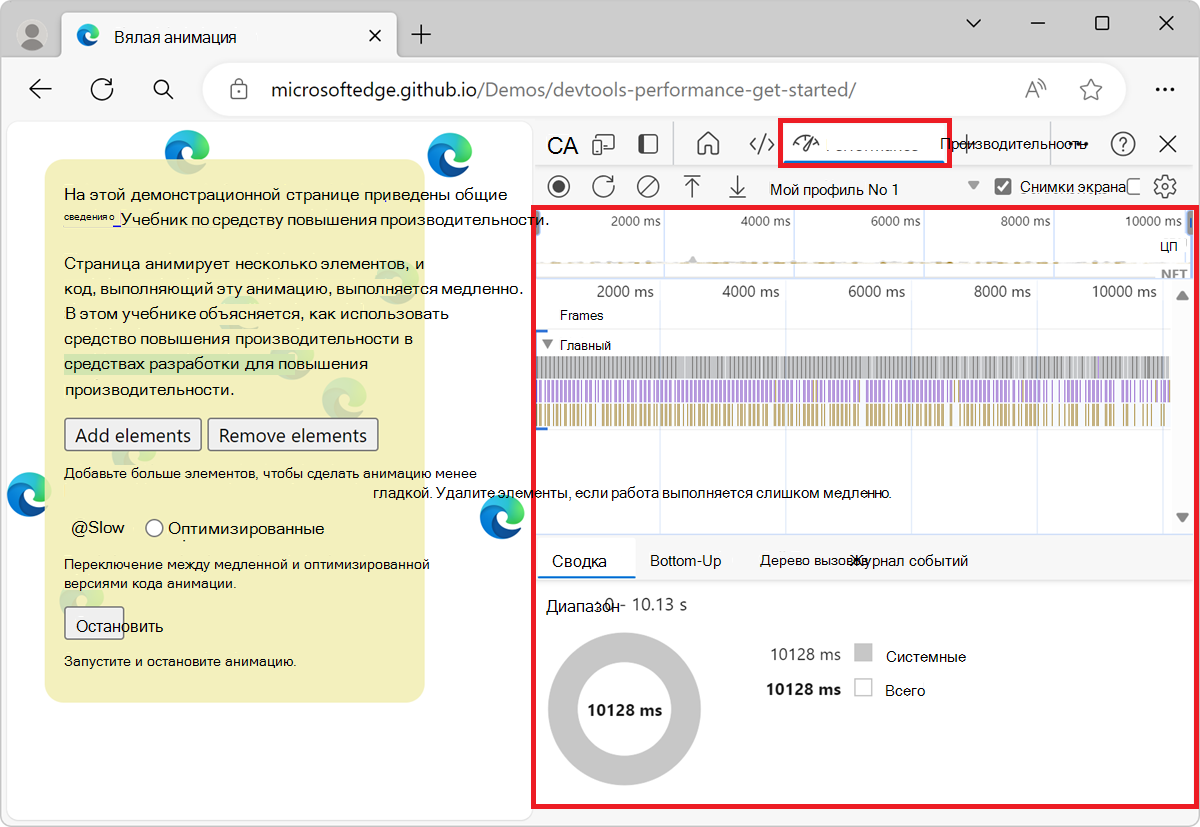Open DevTools help question mark

1123,144
